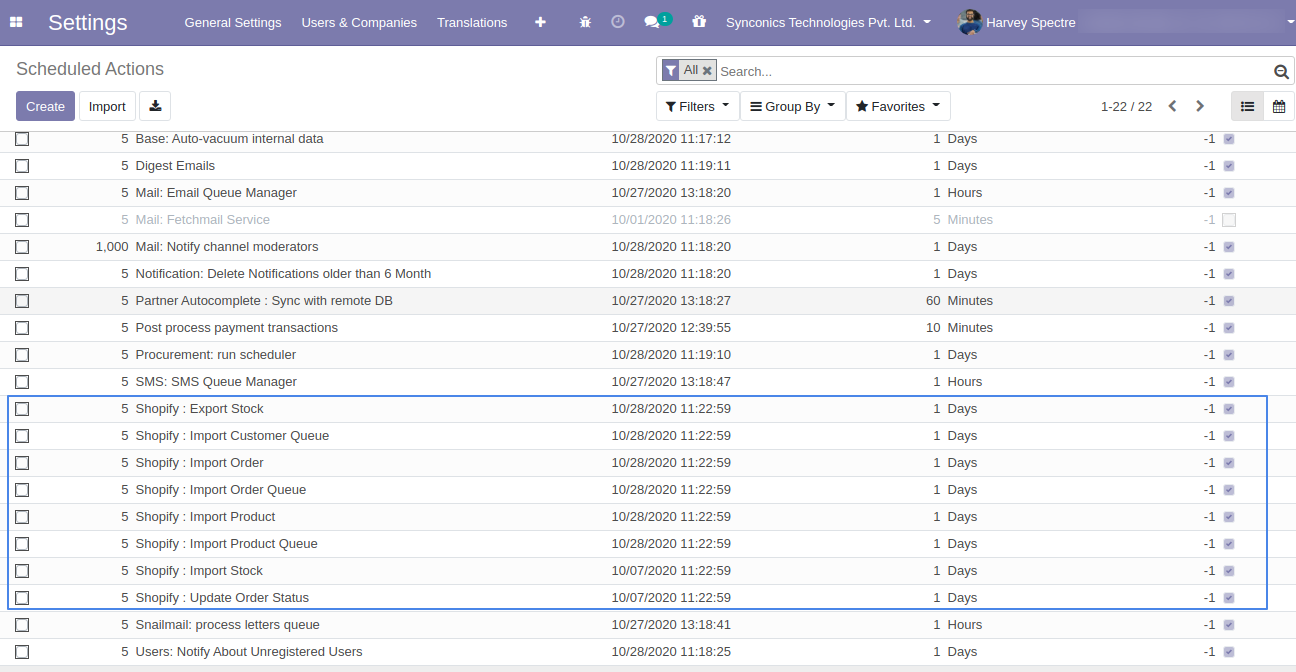Open the General Settings menu
This screenshot has height=672, width=1296.
[x=233, y=22]
